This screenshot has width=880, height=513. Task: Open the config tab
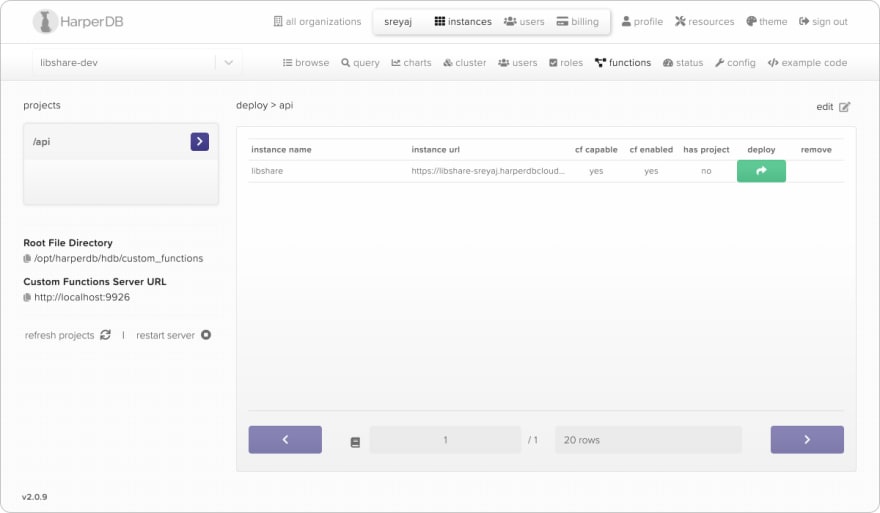(735, 62)
